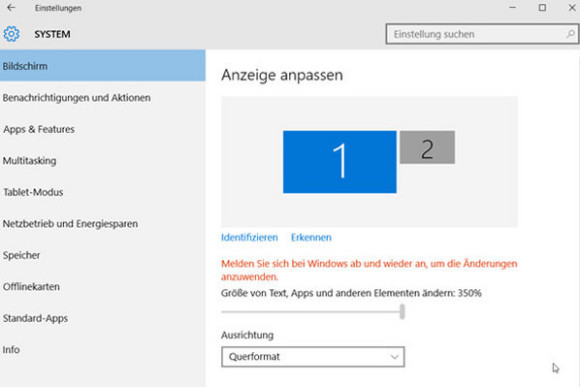Click the back arrow in the title bar
The image size is (580, 387).
[x=11, y=7]
